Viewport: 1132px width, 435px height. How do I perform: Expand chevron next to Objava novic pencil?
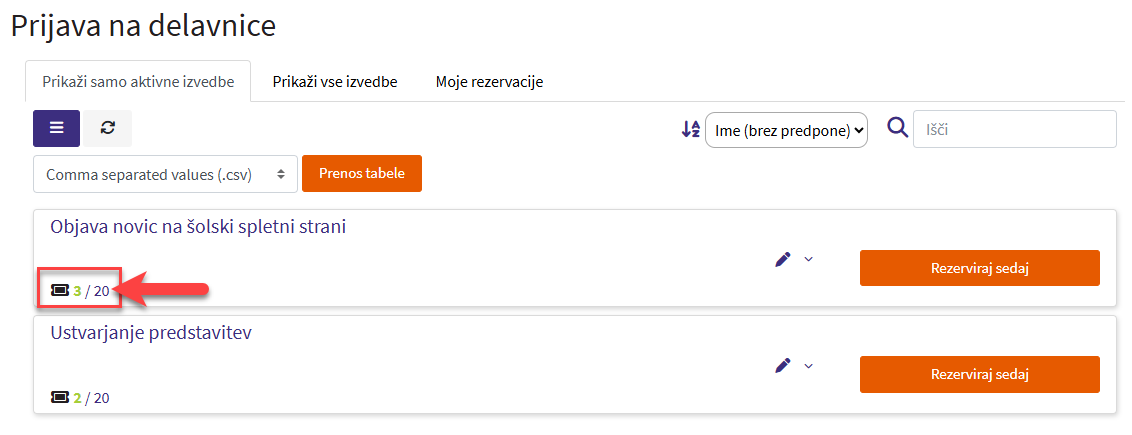click(809, 259)
